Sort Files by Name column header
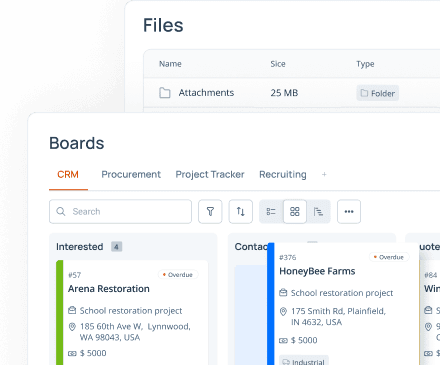This screenshot has height=365, width=440. 170,64
